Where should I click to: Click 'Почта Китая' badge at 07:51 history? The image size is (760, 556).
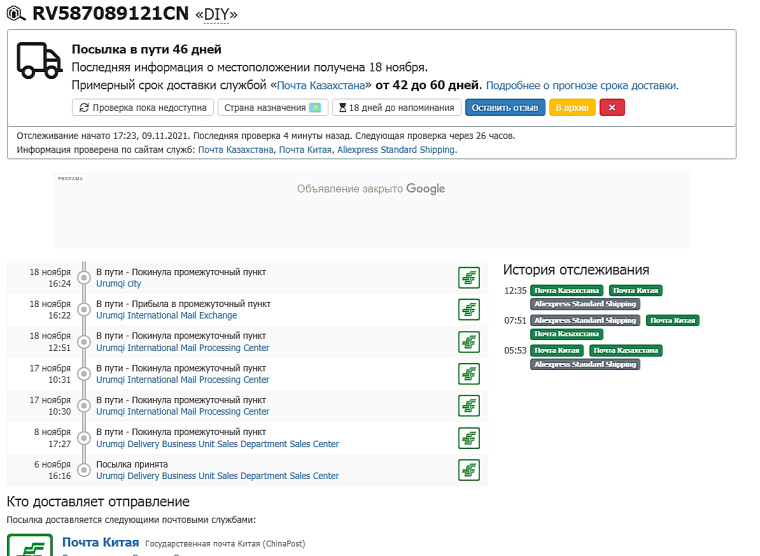click(673, 320)
